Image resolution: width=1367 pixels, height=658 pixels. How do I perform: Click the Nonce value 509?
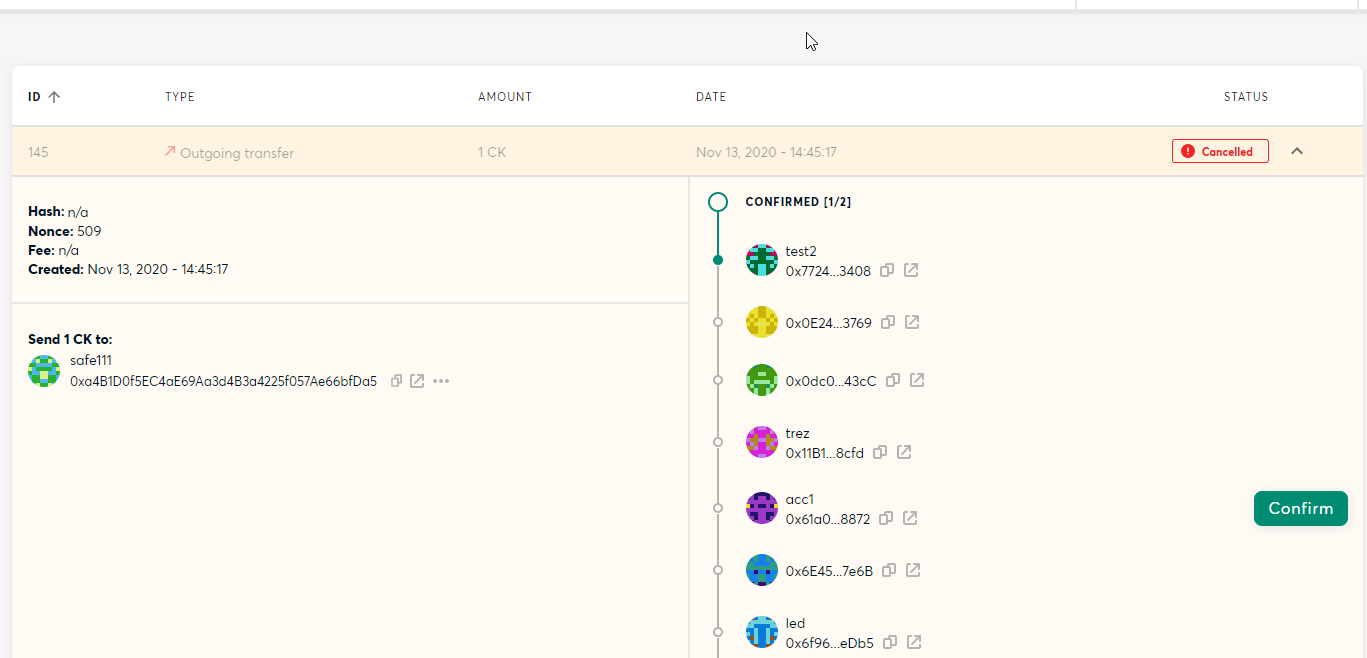pyautogui.click(x=89, y=231)
